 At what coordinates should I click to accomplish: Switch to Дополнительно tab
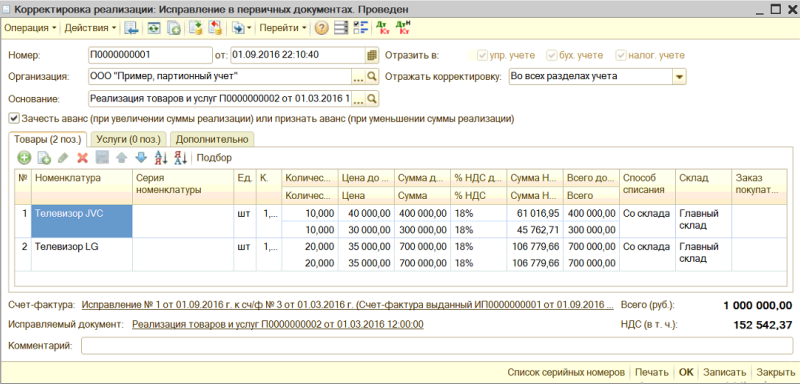click(x=212, y=139)
